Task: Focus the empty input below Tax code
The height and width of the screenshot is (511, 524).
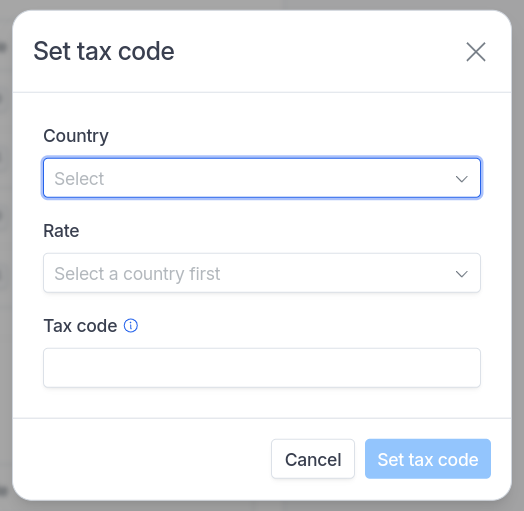Action: pos(262,368)
